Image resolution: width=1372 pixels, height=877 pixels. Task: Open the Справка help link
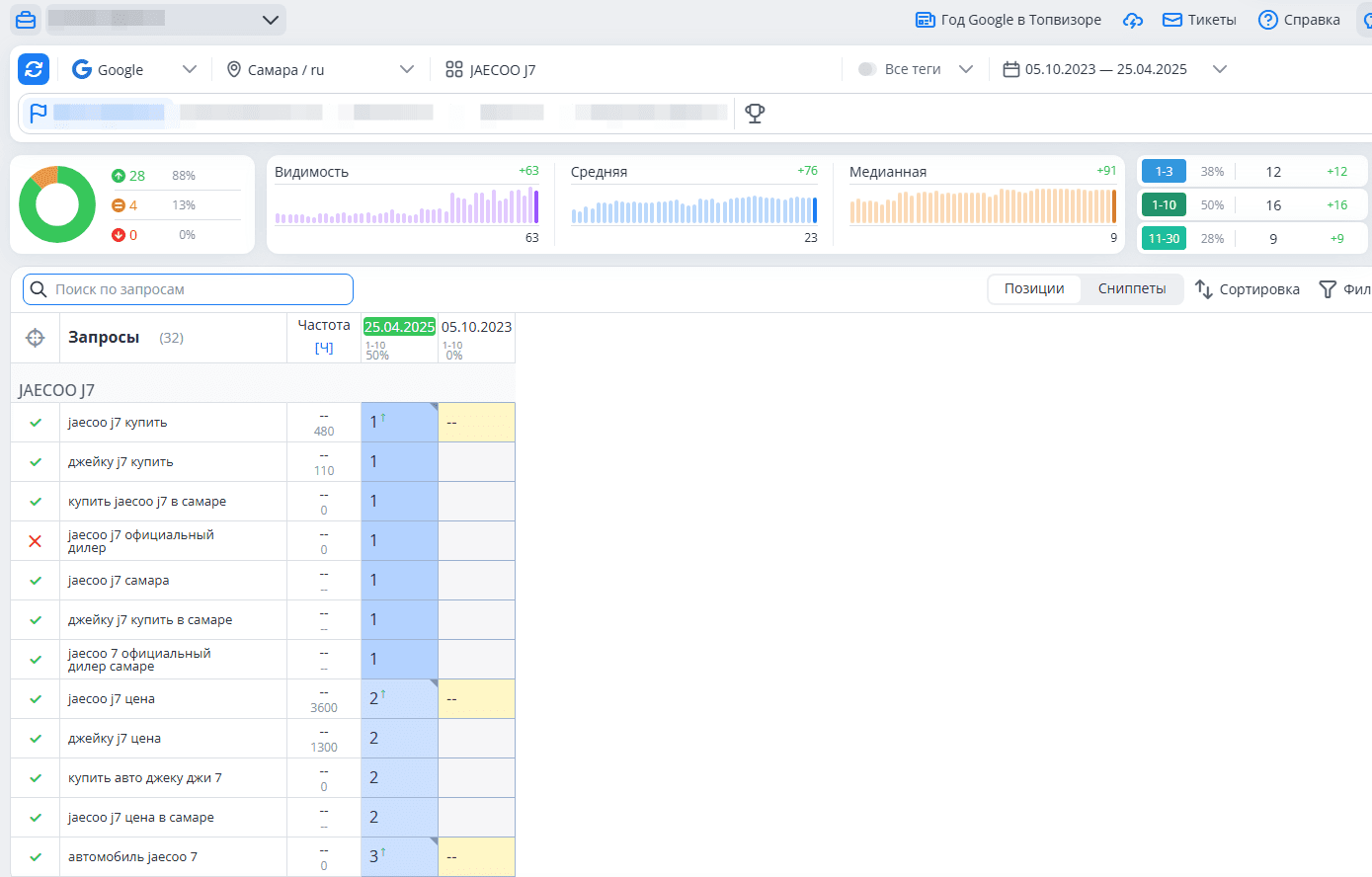click(x=1299, y=20)
